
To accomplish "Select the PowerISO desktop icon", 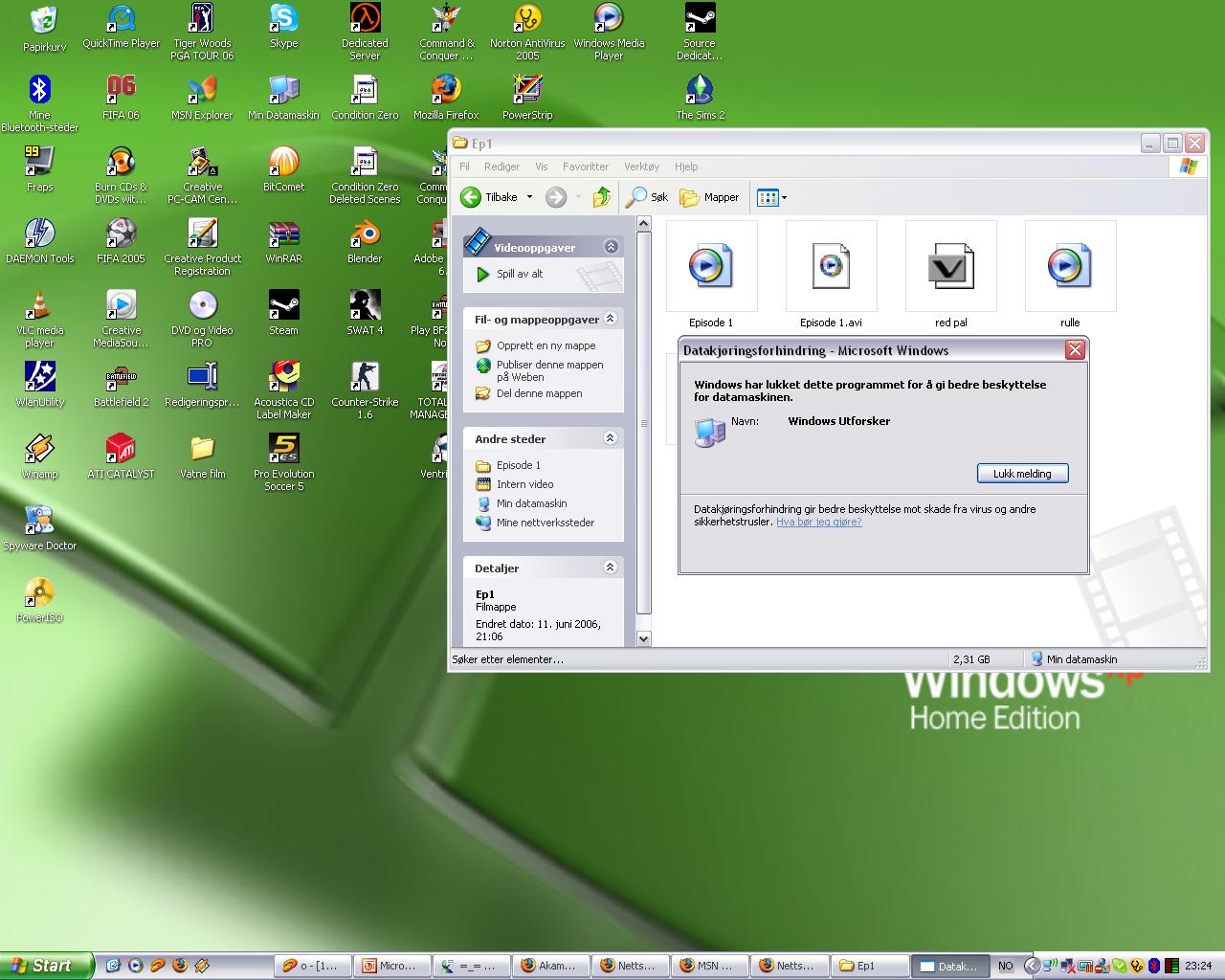I will coord(40,600).
